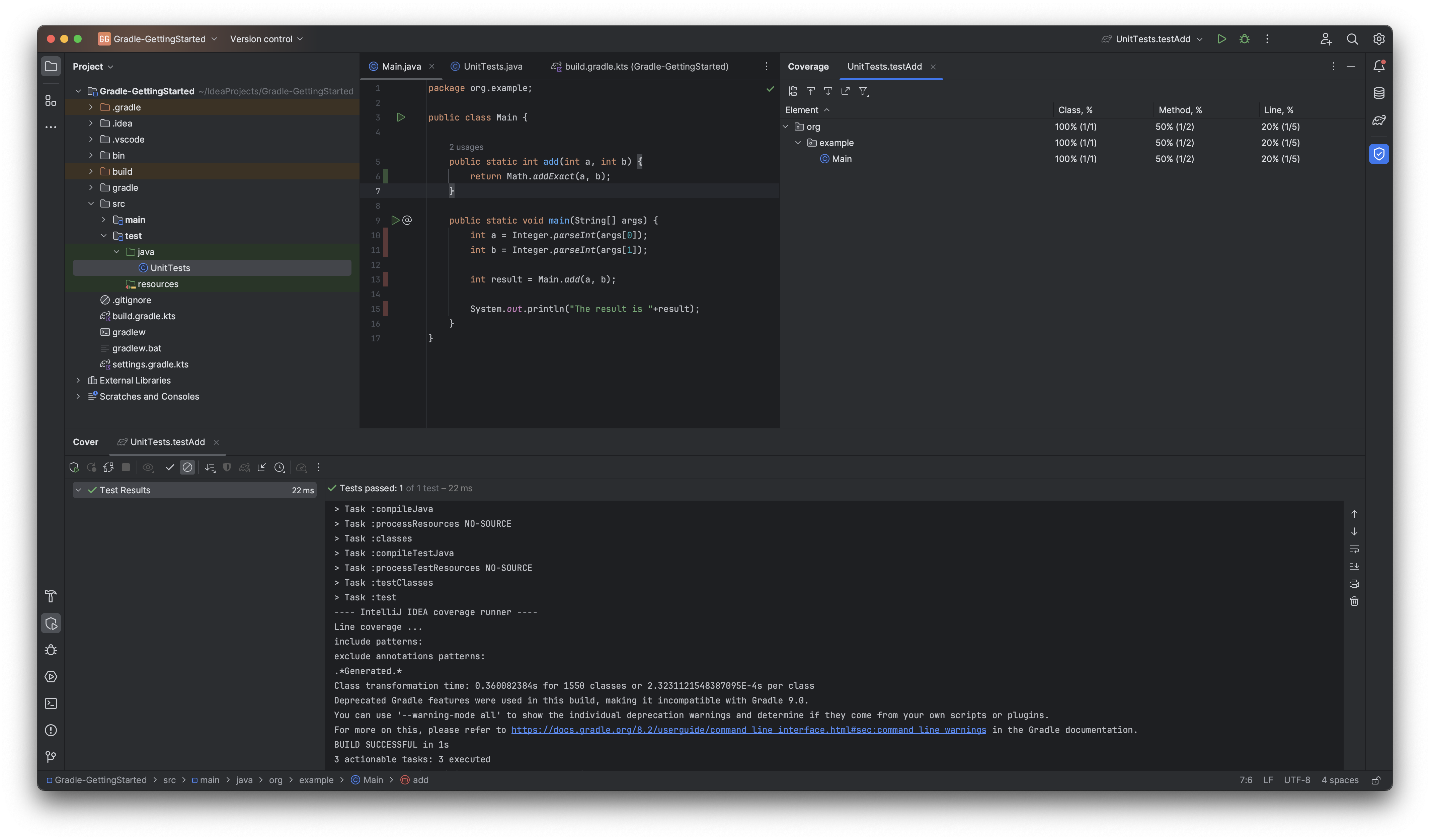Open the Problems tool window
The image size is (1430, 840).
point(51,730)
